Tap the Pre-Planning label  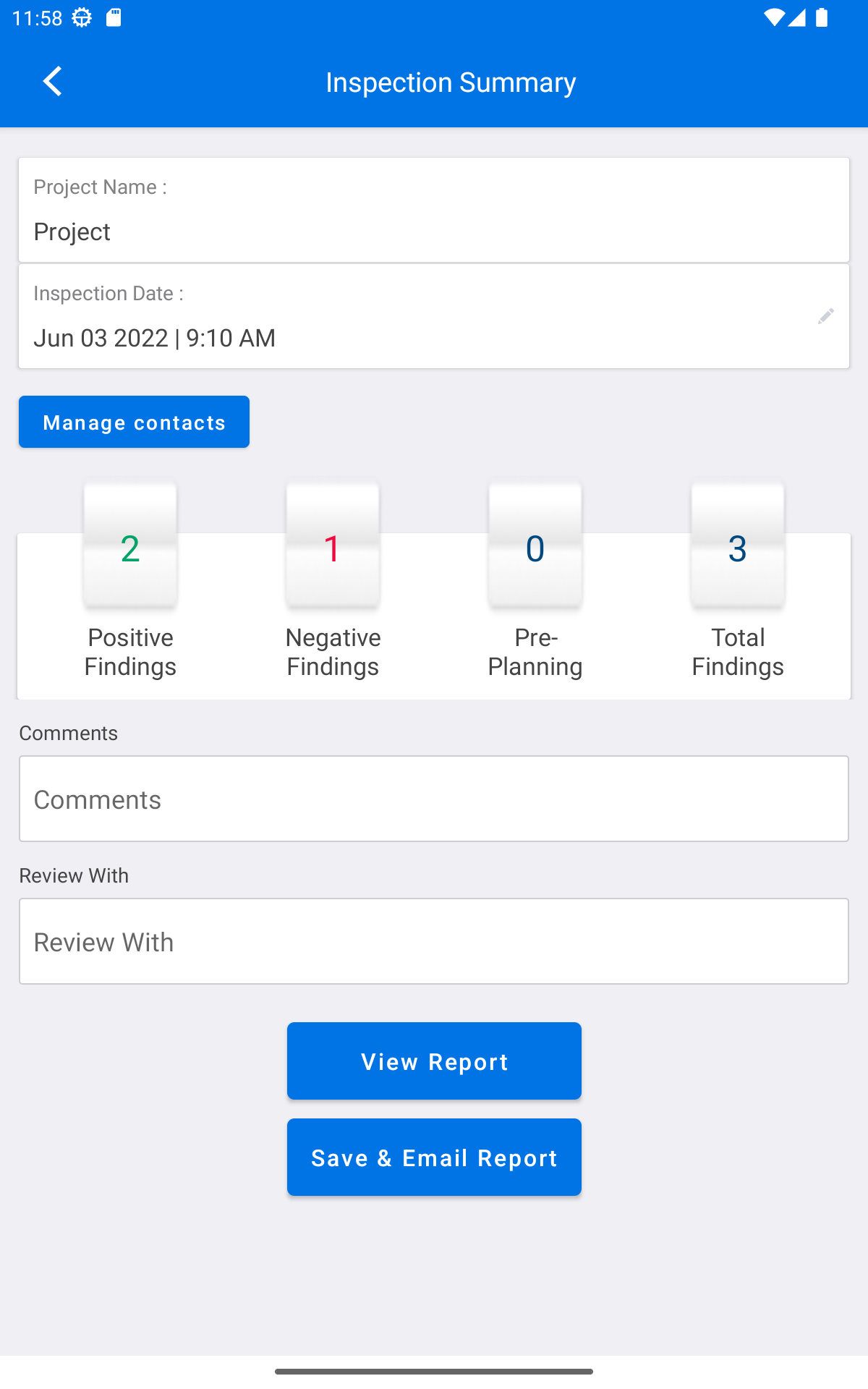(x=535, y=652)
